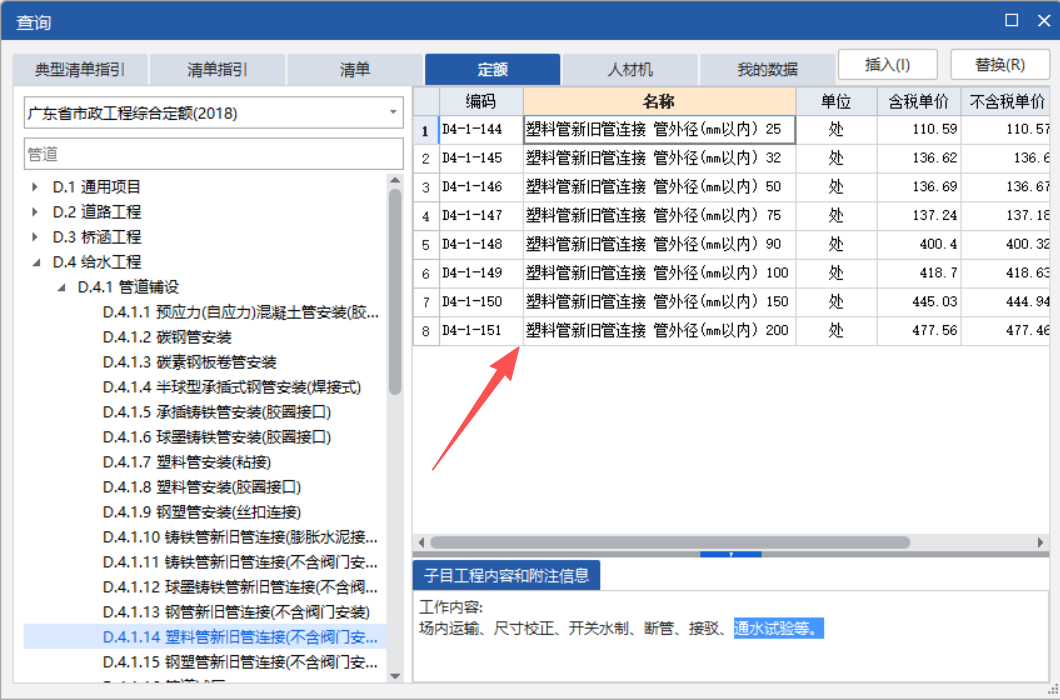Select D.4.1.4 半球型承插式钢管安装 item
Viewport: 1060px width, 700px height.
[232, 387]
